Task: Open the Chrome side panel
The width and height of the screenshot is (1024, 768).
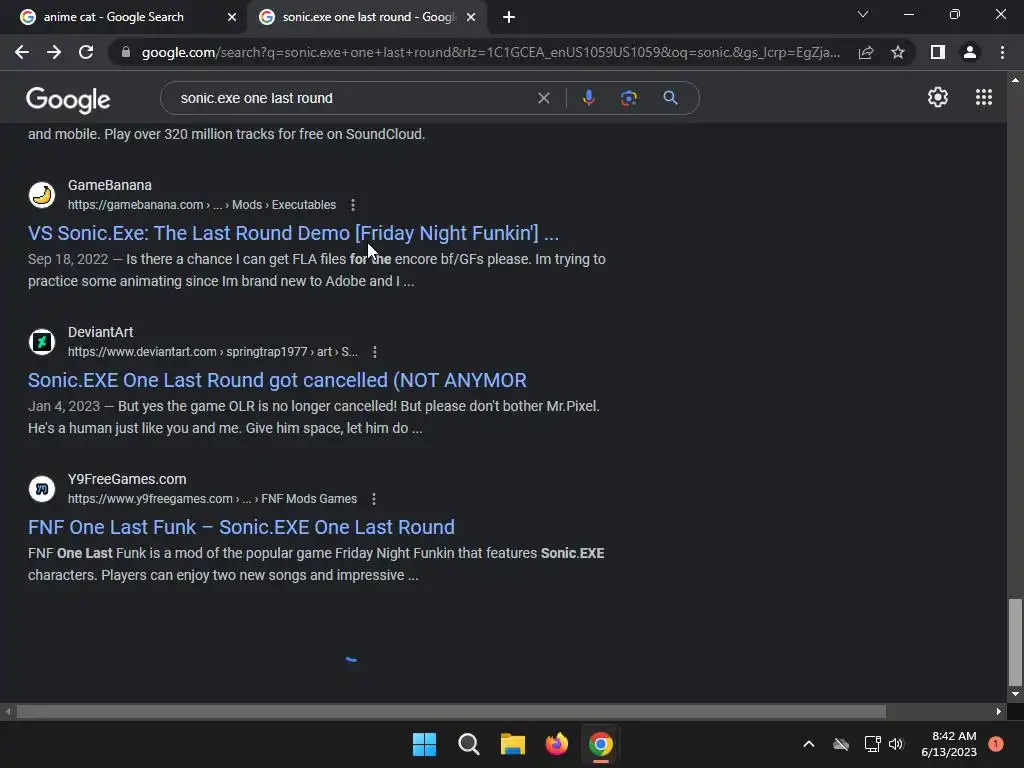Action: click(938, 52)
